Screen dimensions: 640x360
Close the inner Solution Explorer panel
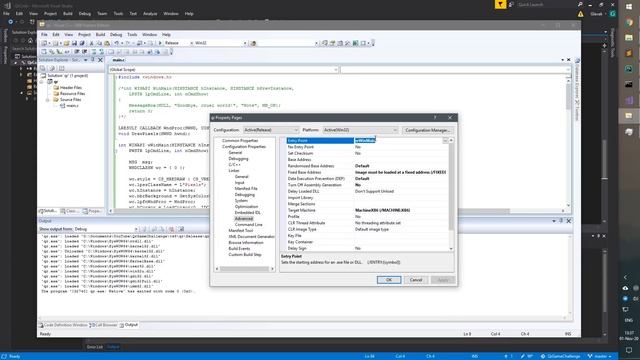coord(100,60)
